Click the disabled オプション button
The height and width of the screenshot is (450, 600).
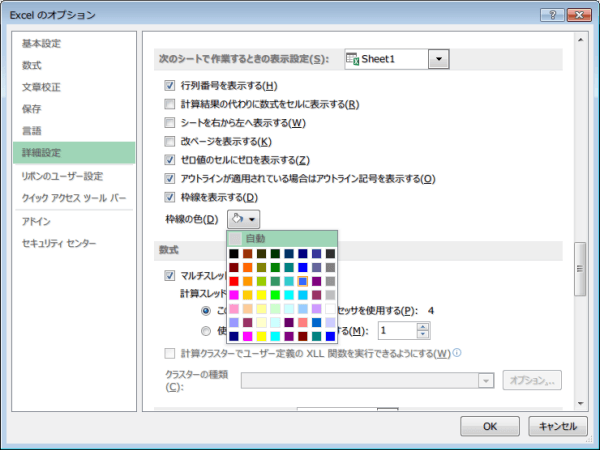[x=532, y=380]
